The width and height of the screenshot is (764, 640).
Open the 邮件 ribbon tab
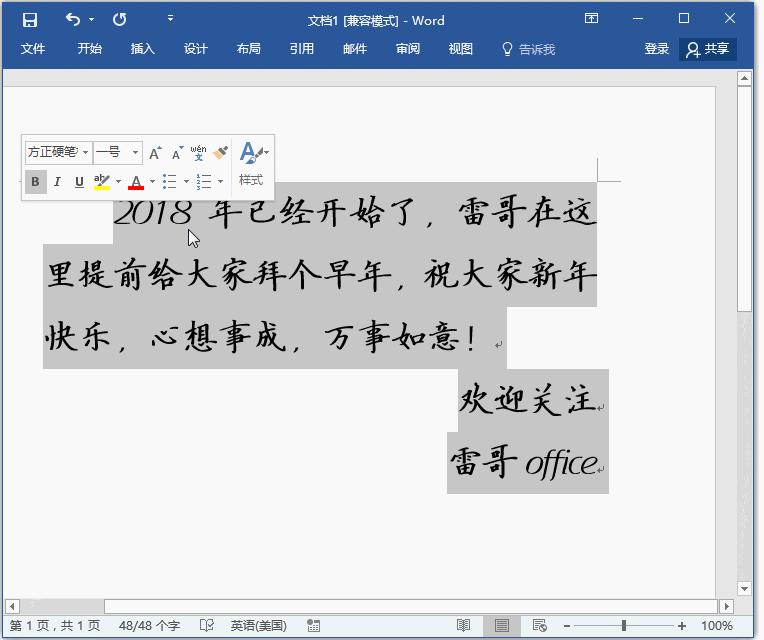pos(355,49)
